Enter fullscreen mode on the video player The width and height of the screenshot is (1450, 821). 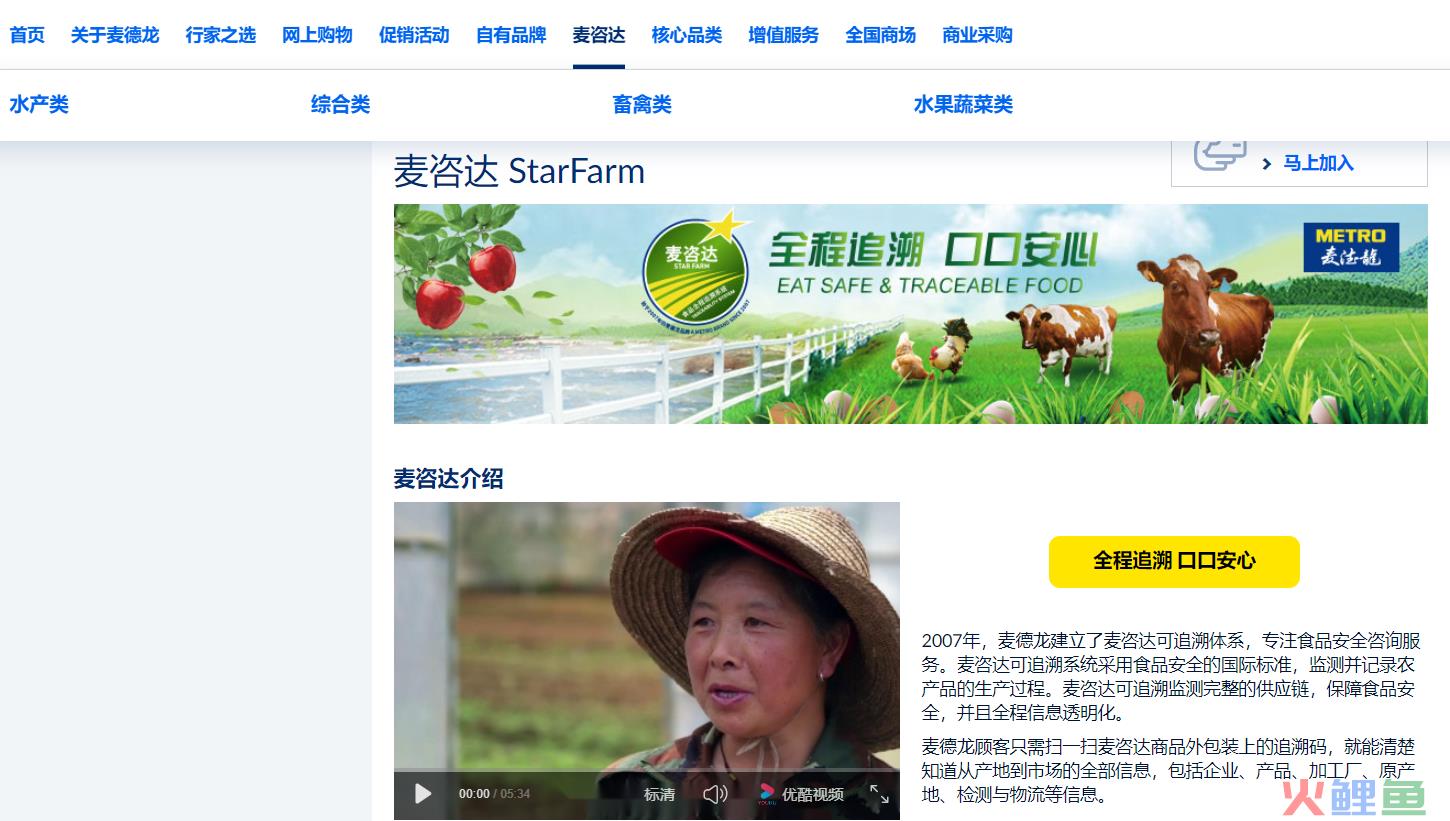pyautogui.click(x=879, y=794)
